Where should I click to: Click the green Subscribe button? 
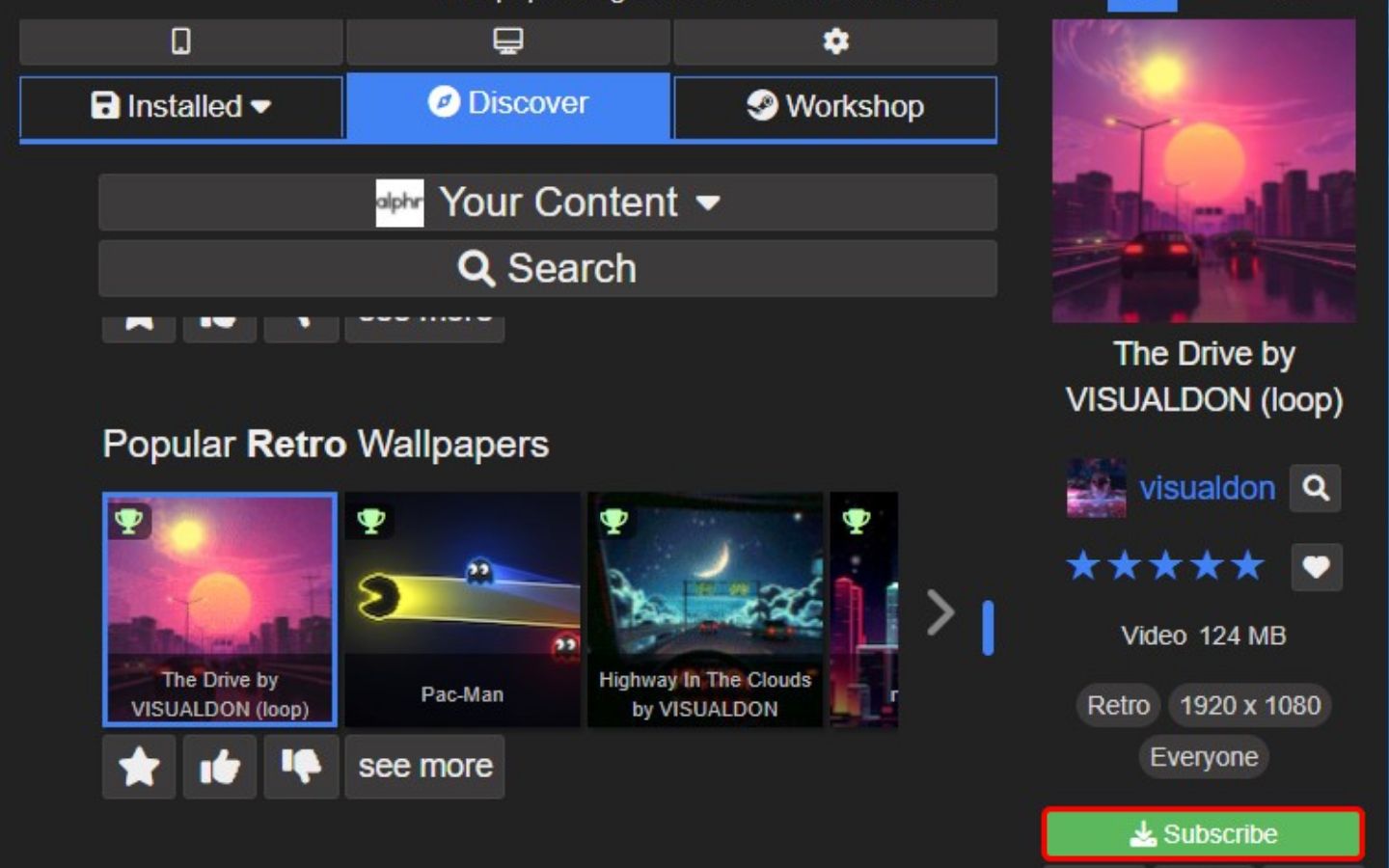pos(1203,833)
